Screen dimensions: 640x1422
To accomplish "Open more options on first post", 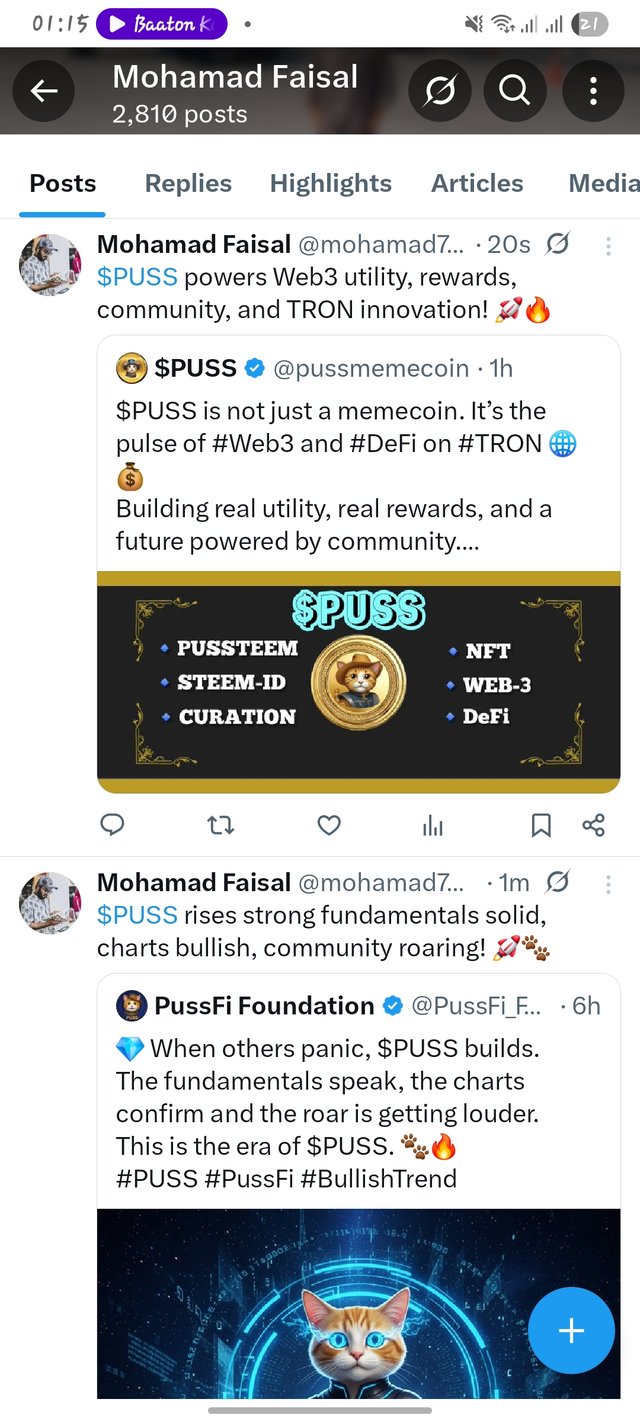I will [608, 244].
